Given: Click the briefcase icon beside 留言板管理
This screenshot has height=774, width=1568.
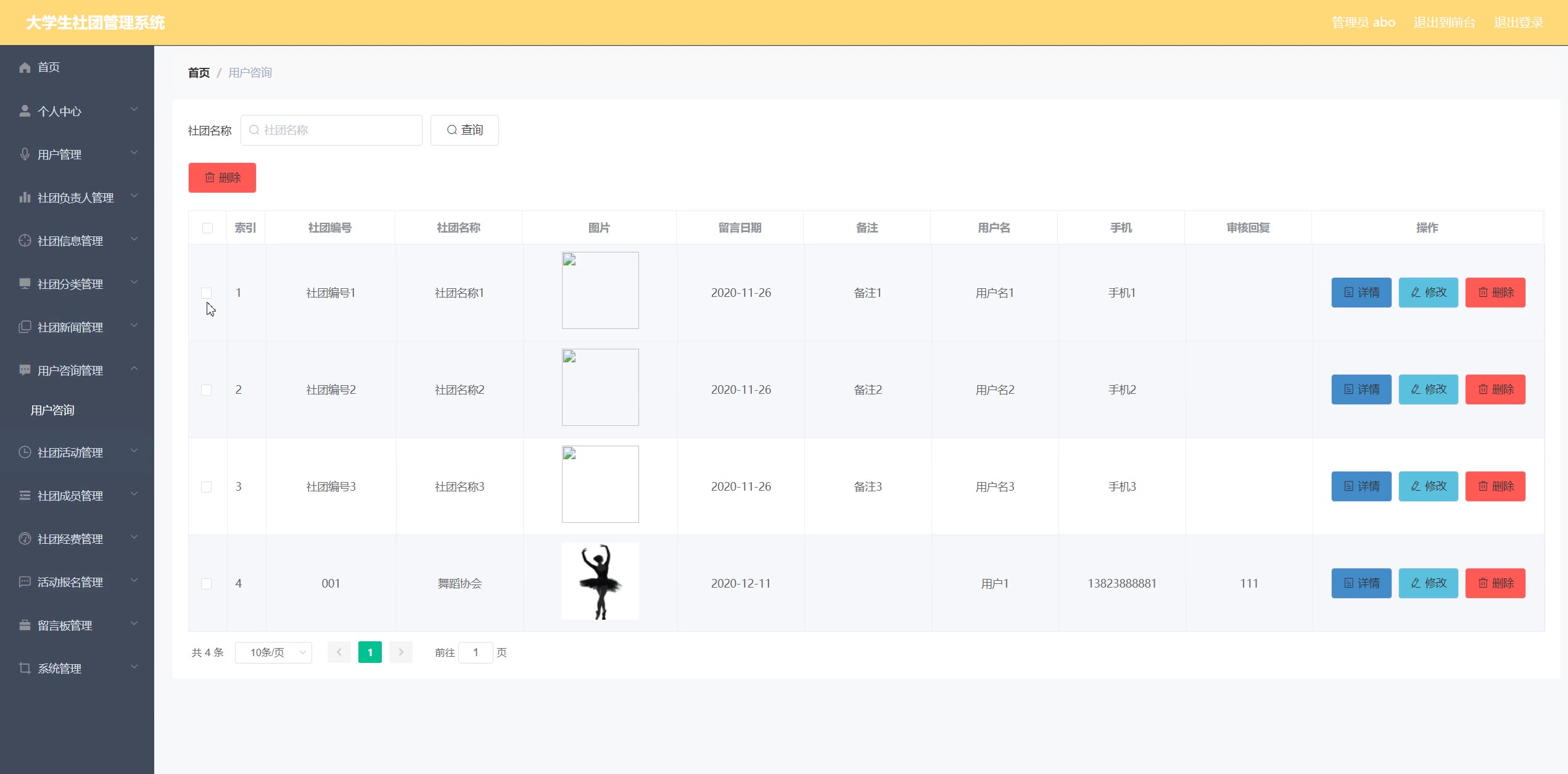Looking at the screenshot, I should pyautogui.click(x=25, y=625).
